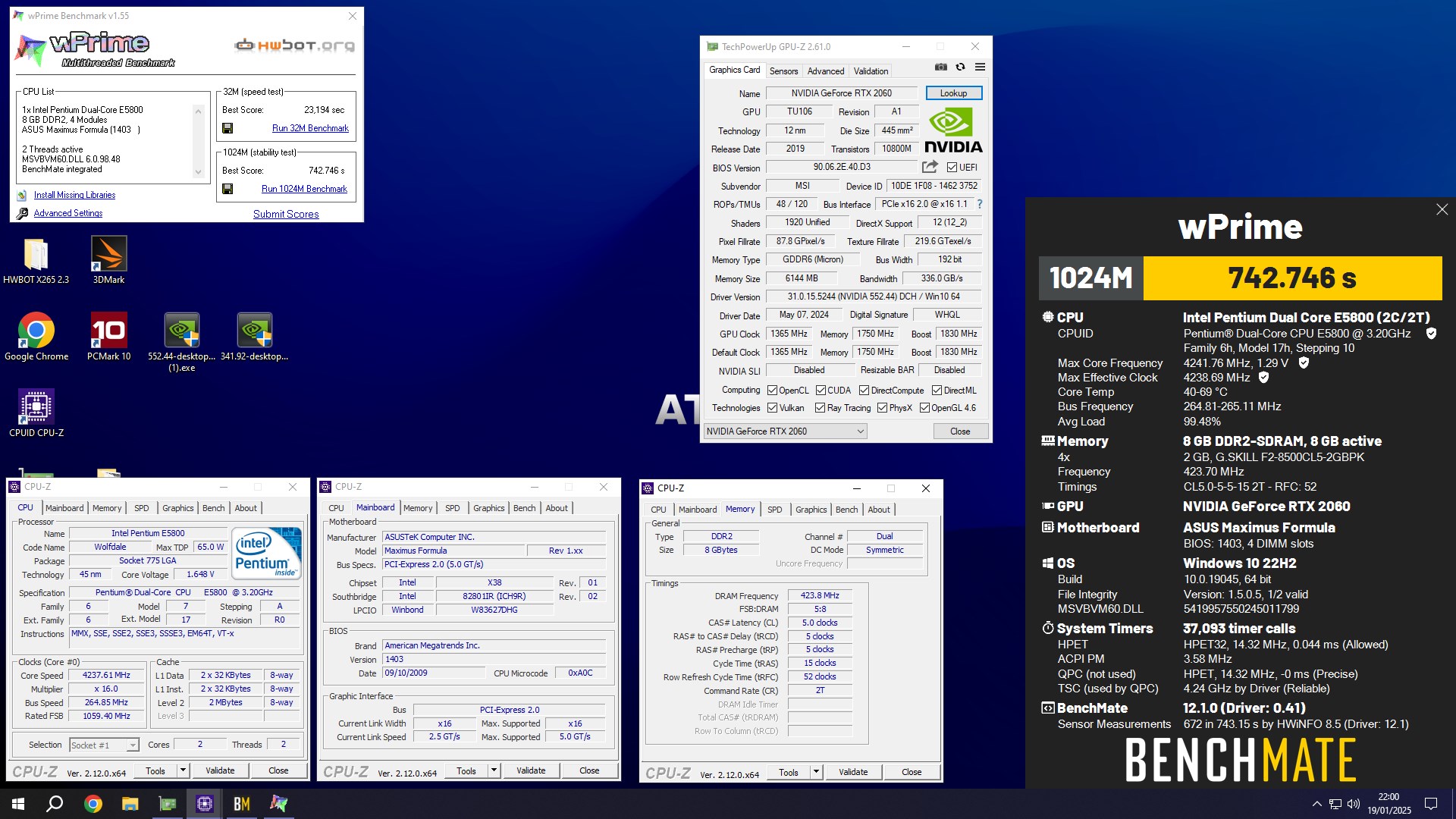This screenshot has height=819, width=1456.
Task: Toggle the Ray Tracing checkbox
Action: point(820,408)
